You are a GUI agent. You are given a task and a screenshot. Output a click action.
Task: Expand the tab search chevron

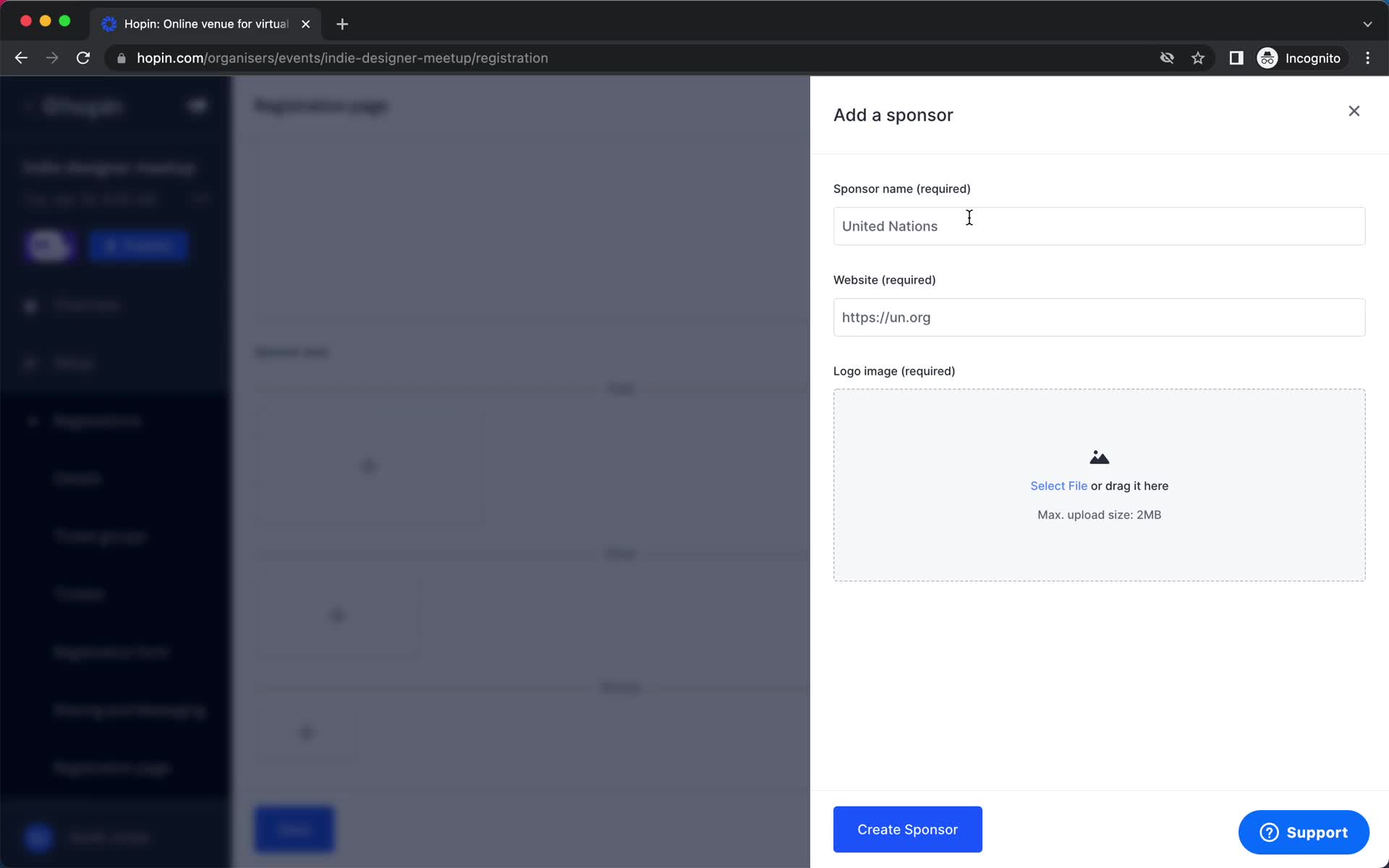click(x=1367, y=24)
